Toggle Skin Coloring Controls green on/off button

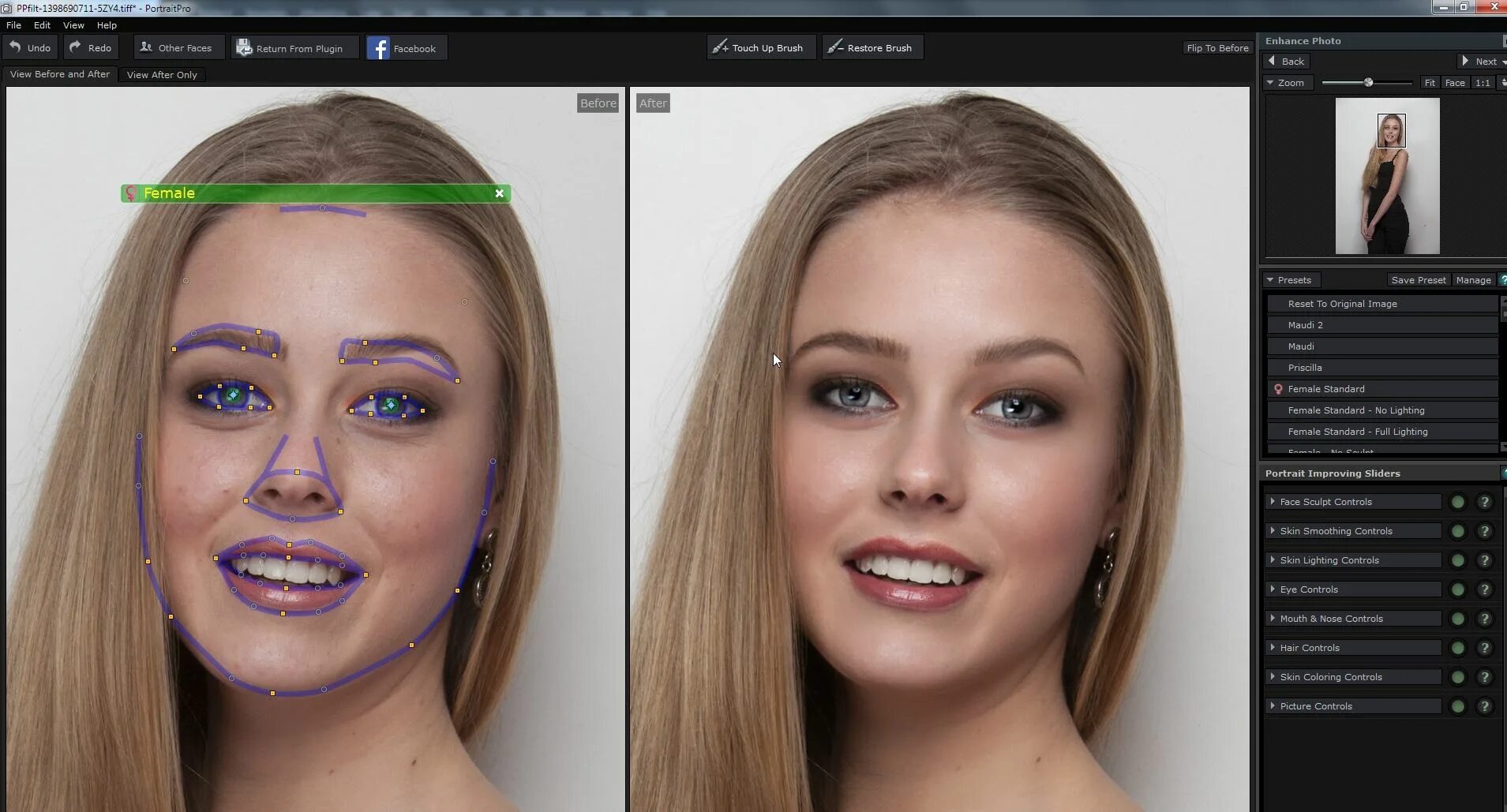pyautogui.click(x=1458, y=677)
